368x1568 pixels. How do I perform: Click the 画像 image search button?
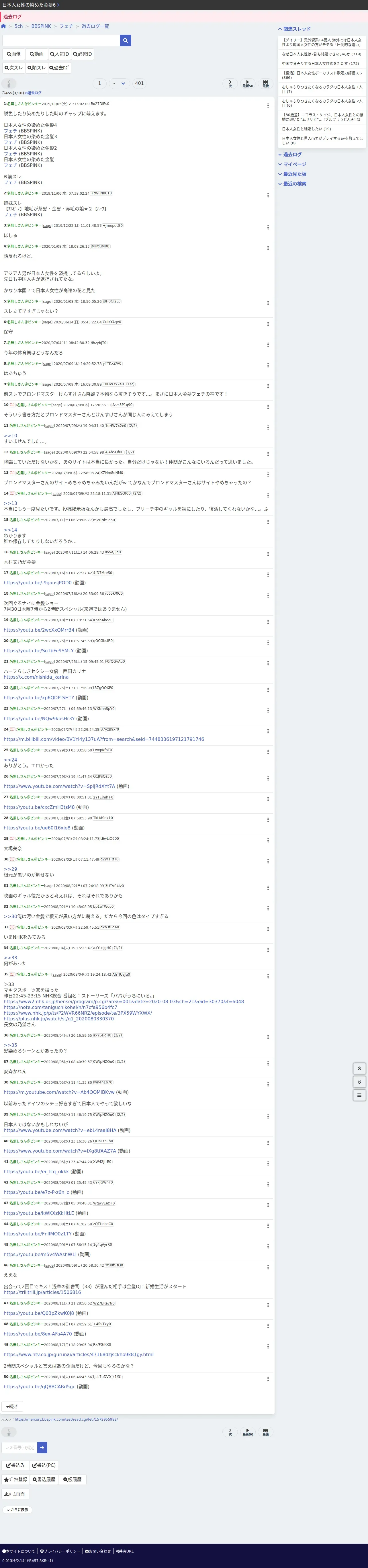(x=13, y=54)
